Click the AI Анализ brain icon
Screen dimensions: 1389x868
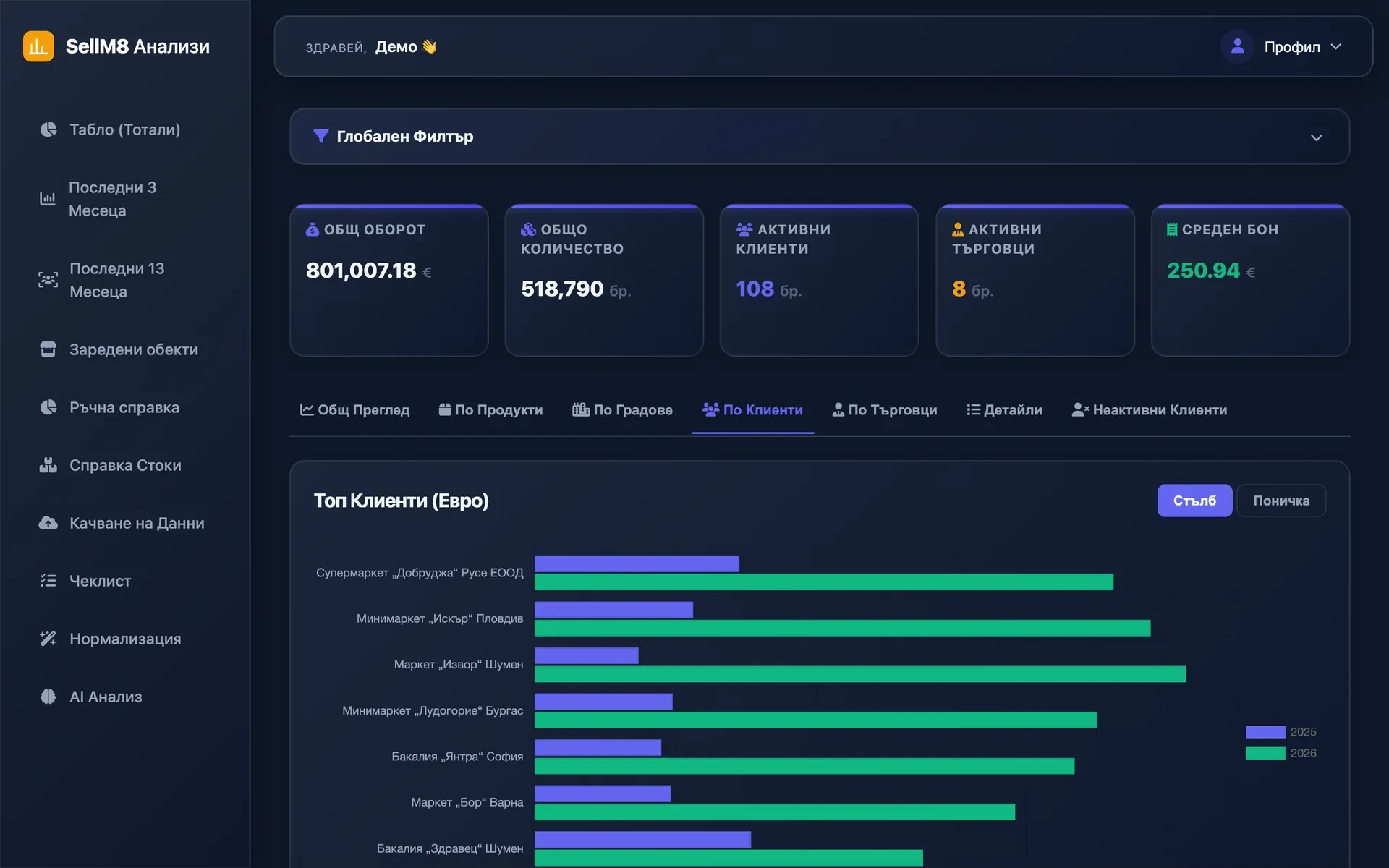click(x=48, y=697)
